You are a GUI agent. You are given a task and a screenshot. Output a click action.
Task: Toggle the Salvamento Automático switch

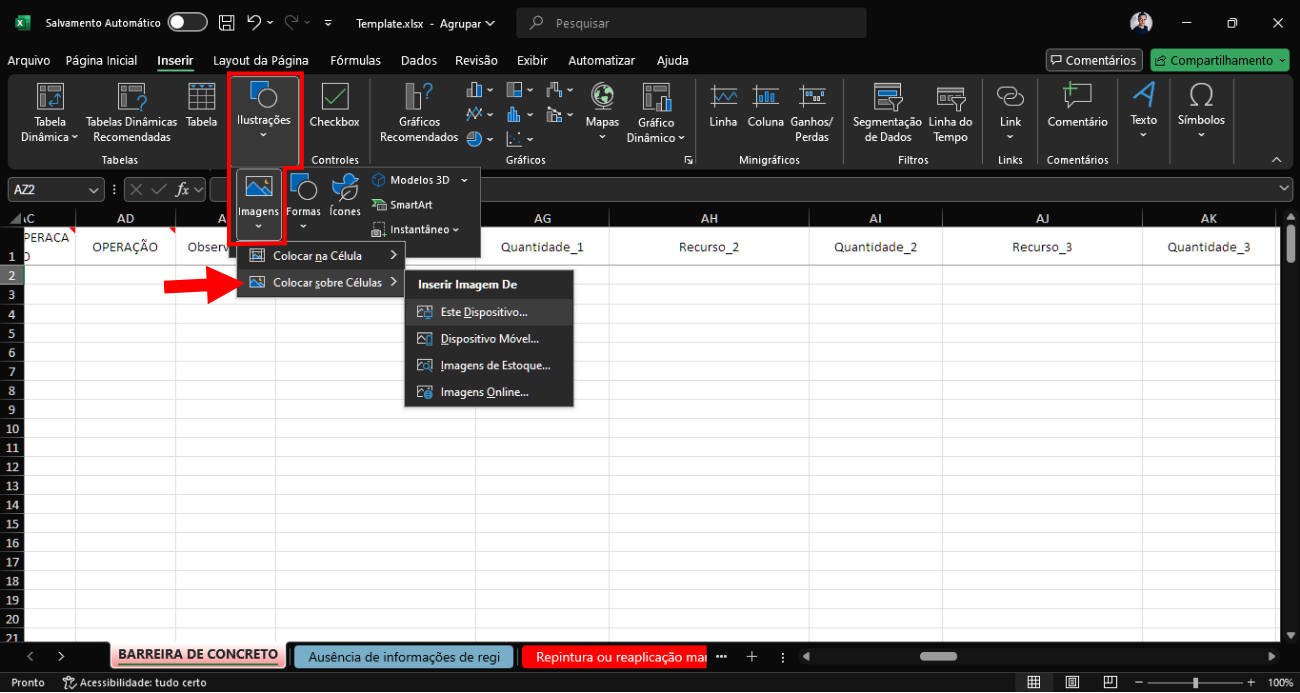(187, 22)
